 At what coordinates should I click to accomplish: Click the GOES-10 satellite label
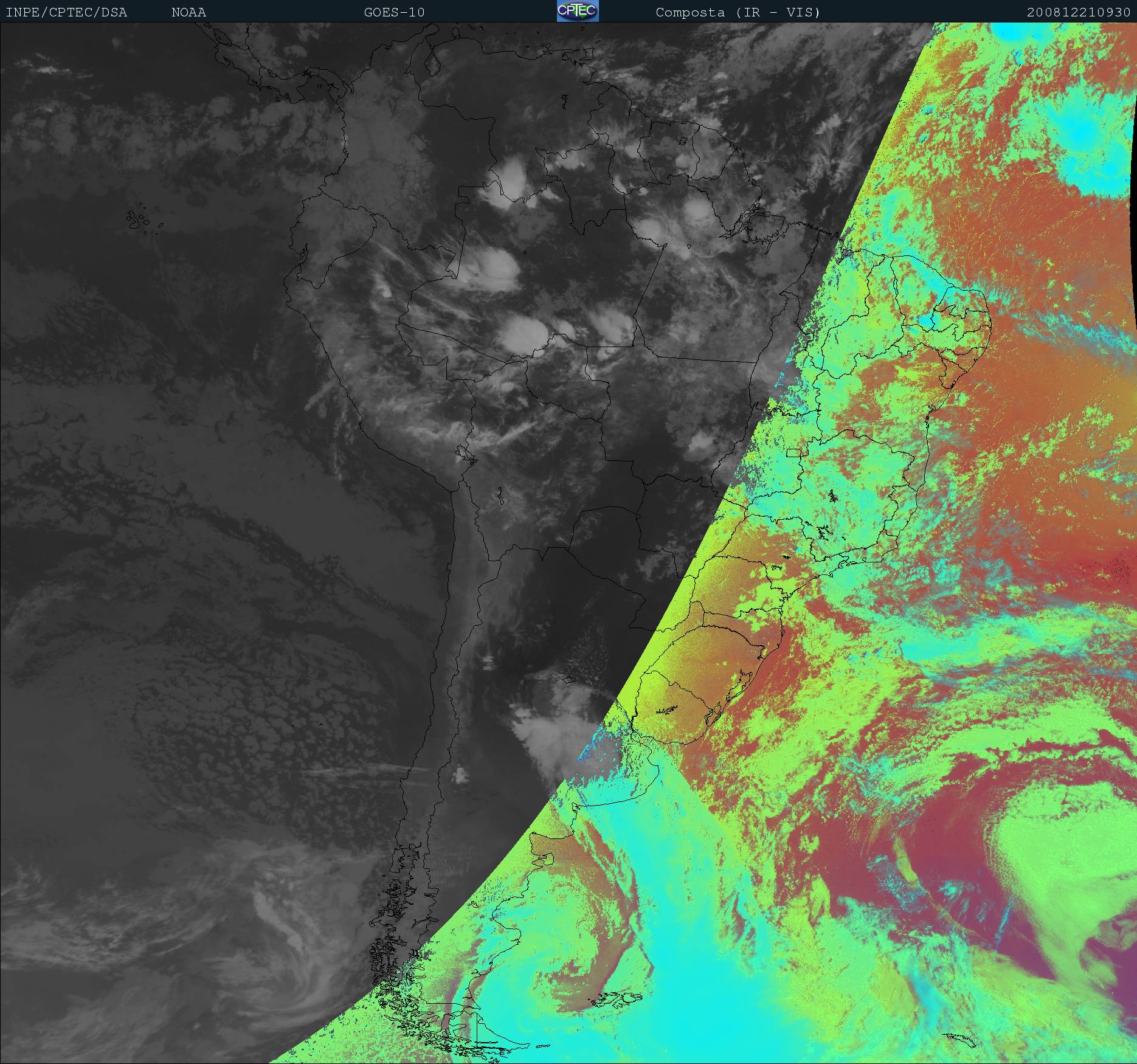[395, 12]
